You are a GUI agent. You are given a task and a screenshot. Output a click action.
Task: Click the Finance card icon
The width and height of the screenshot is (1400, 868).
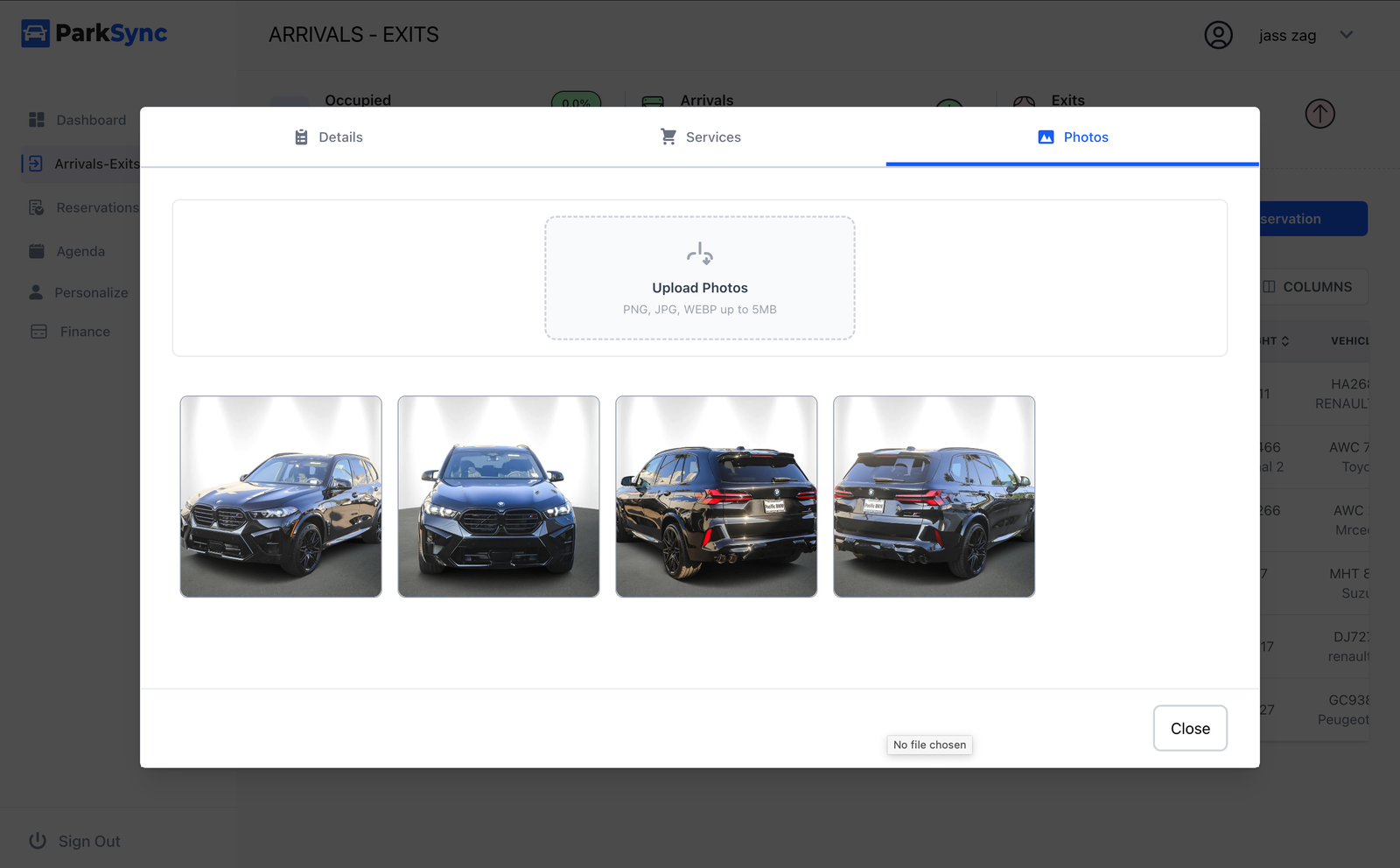pos(38,332)
